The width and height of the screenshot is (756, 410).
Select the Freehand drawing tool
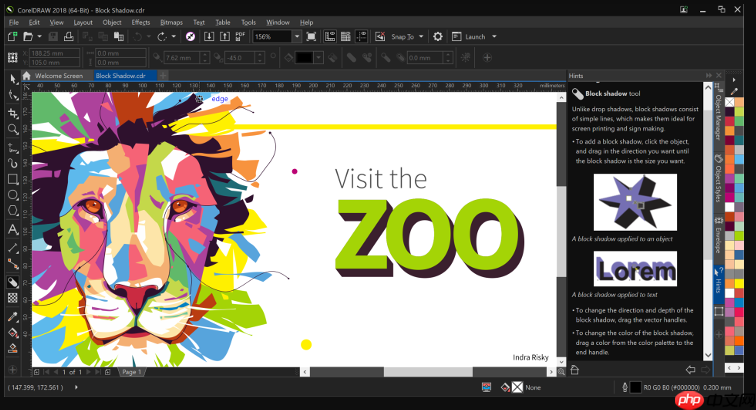[x=13, y=147]
